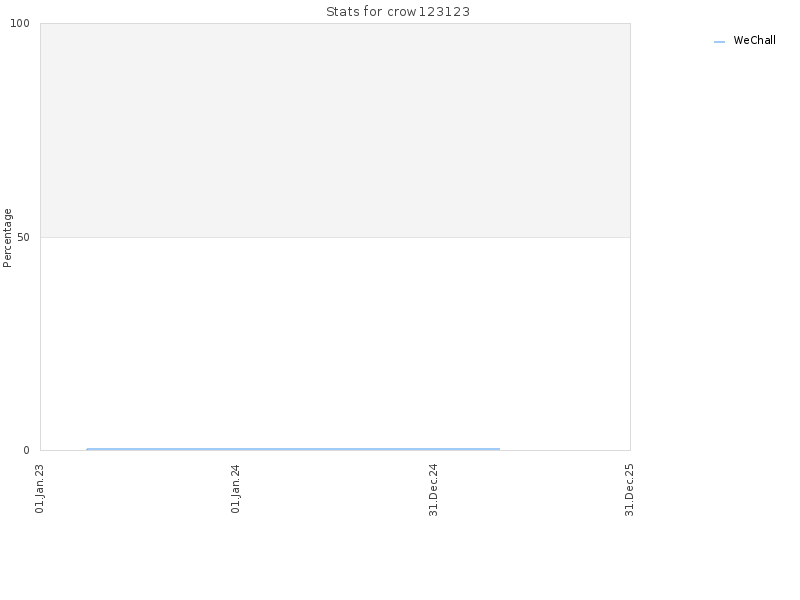This screenshot has height=600, width=800.
Task: Click the username crow123123 in the title
Action: (429, 12)
